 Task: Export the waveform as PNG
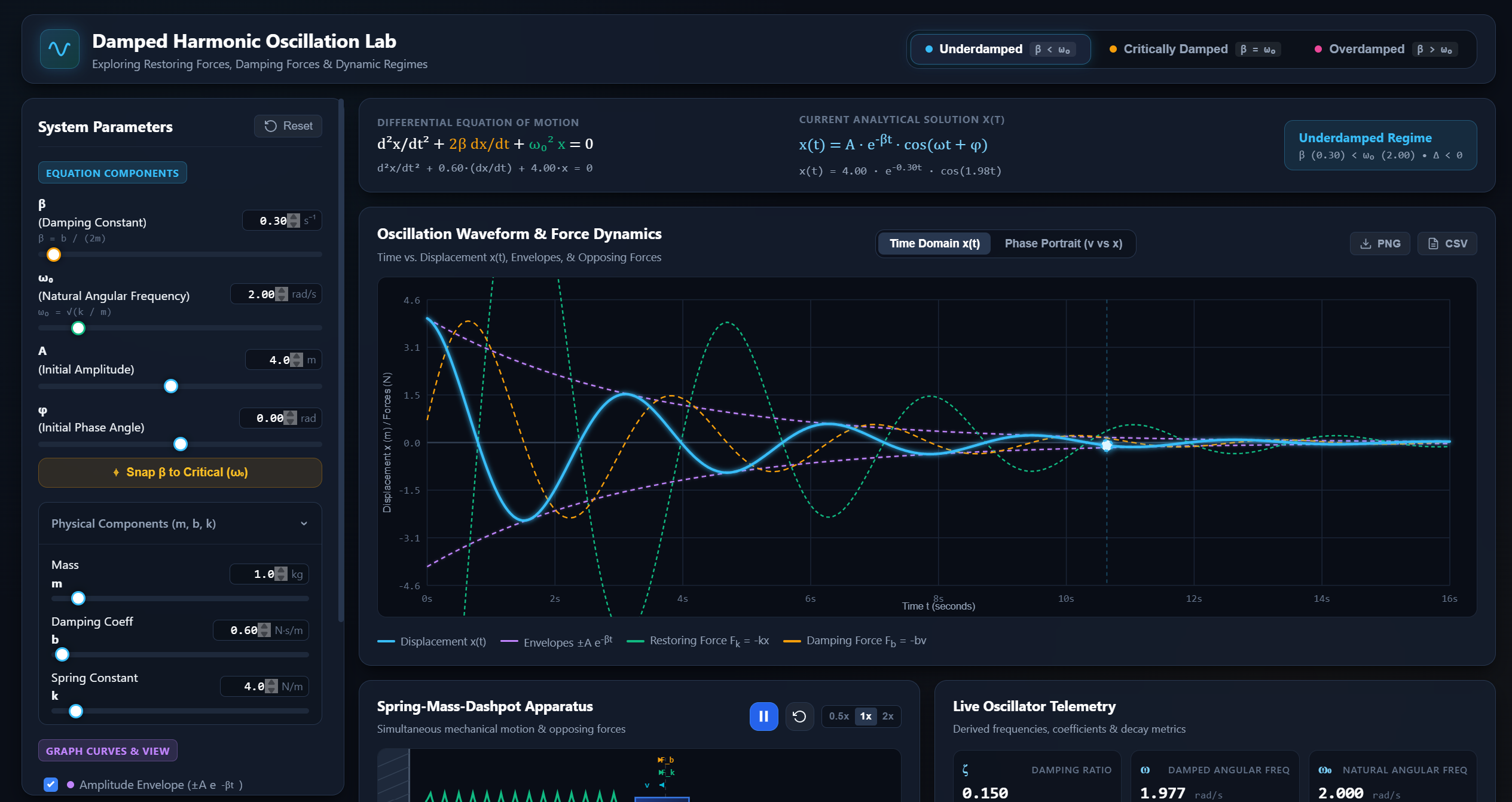1380,244
